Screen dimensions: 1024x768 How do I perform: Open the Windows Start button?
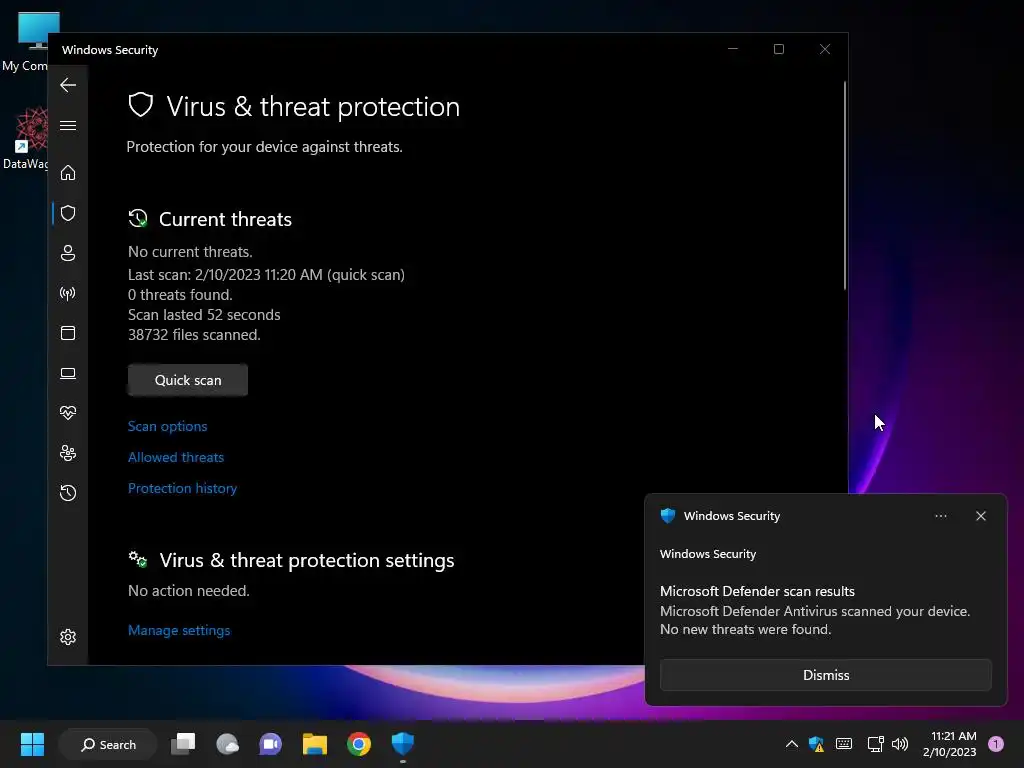pyautogui.click(x=32, y=744)
